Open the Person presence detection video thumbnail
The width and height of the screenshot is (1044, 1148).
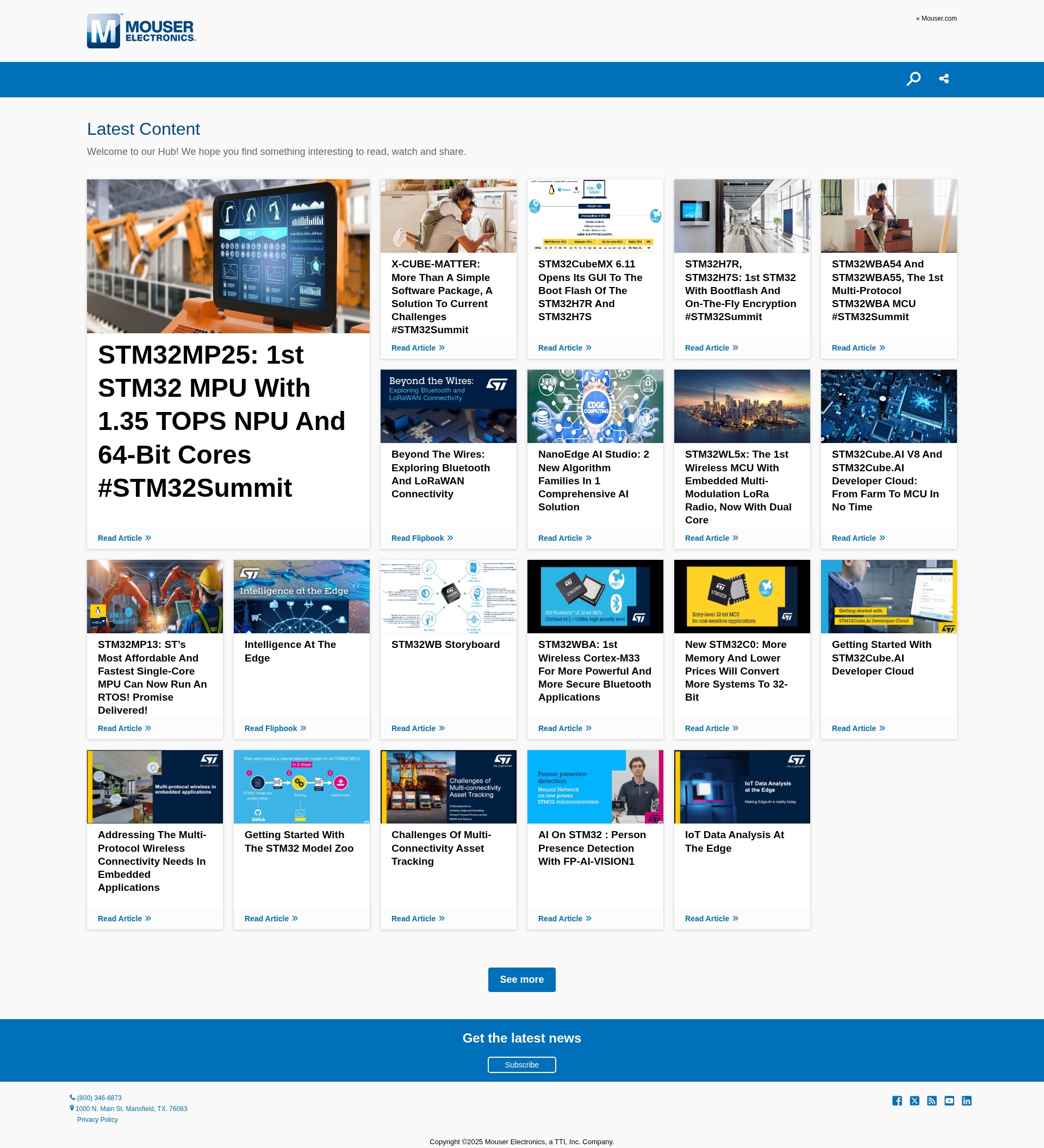click(595, 787)
